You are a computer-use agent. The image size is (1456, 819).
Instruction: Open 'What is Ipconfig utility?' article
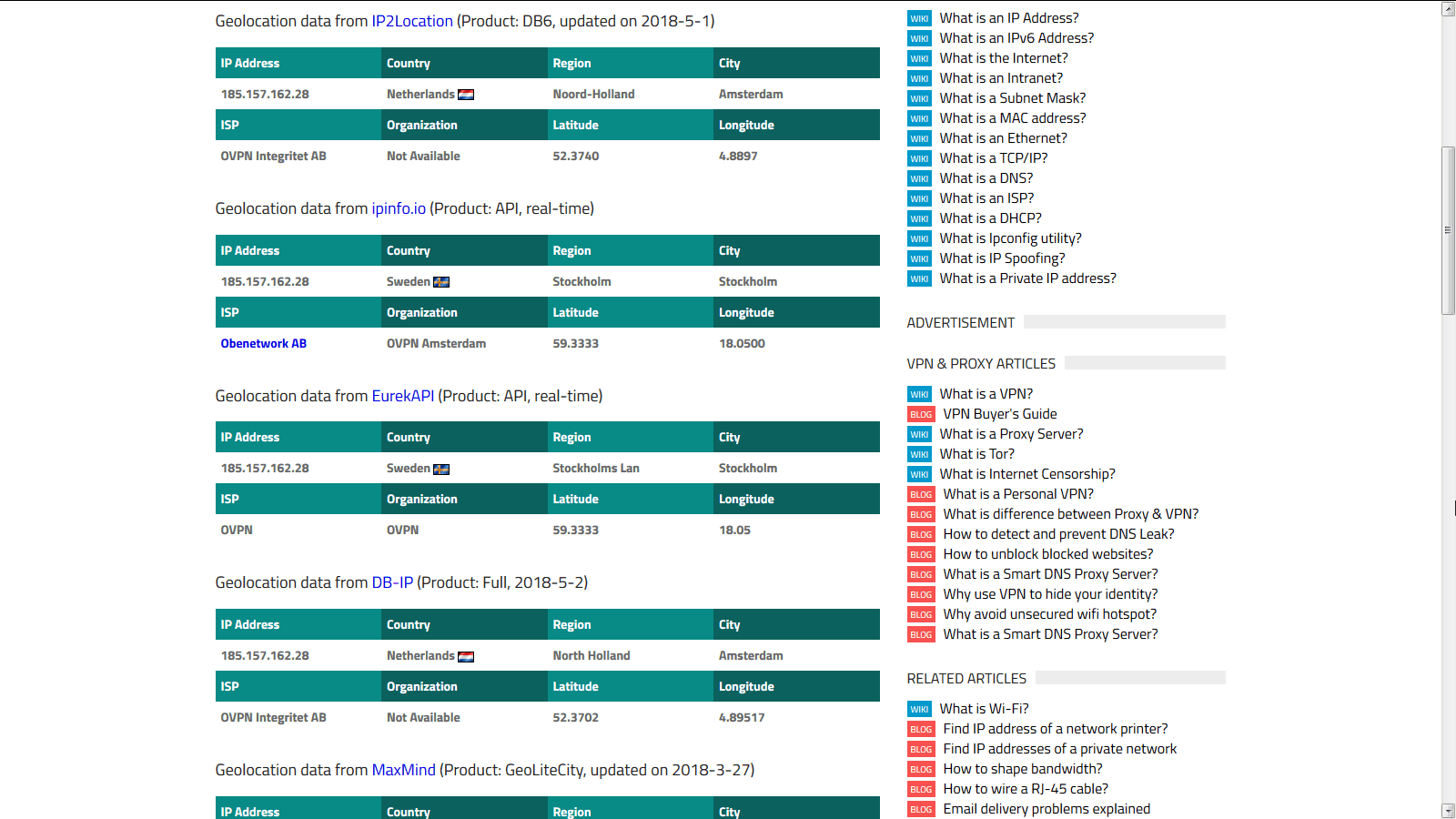[x=1010, y=238]
